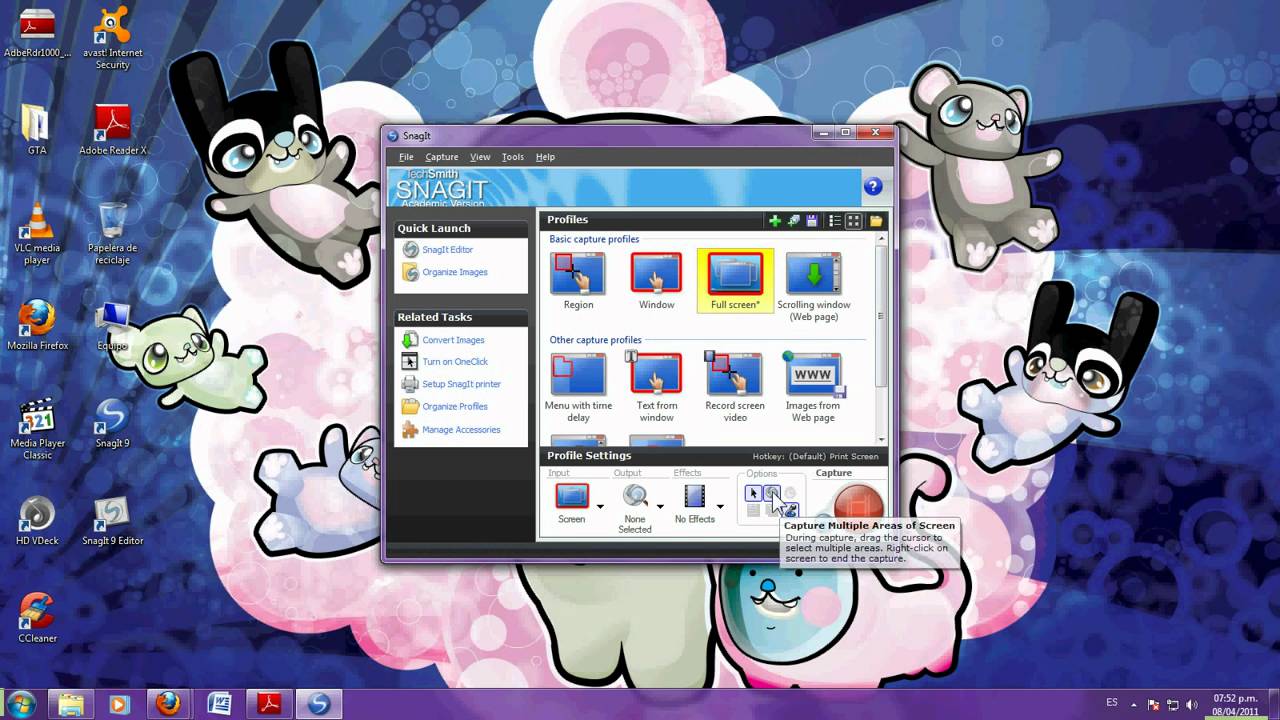1280x720 pixels.
Task: Launch SnagIt Editor from Quick Launch
Action: [x=438, y=250]
